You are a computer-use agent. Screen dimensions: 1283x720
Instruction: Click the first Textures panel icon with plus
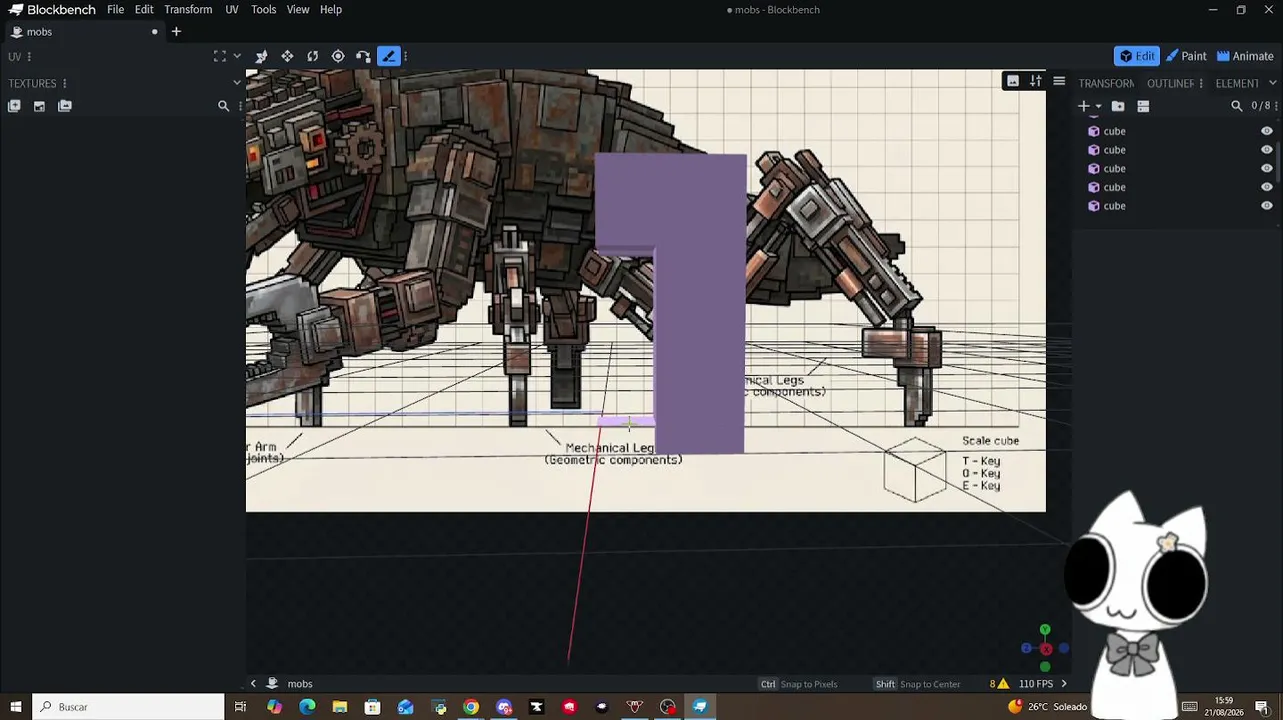tap(14, 106)
